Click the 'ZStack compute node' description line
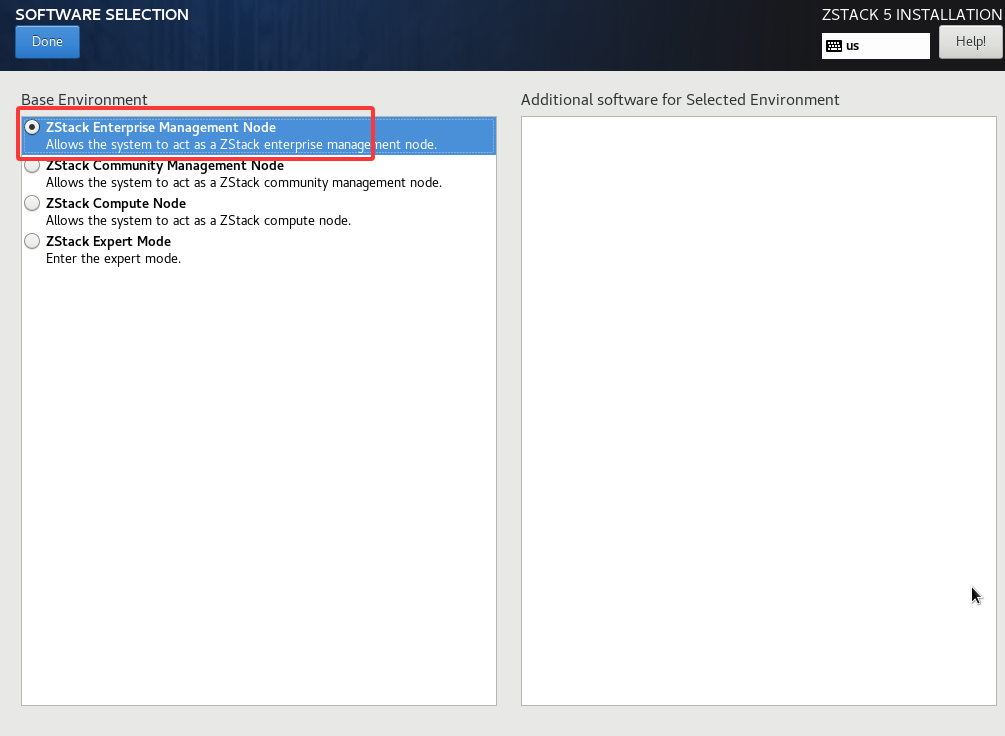Image resolution: width=1005 pixels, height=736 pixels. [199, 221]
